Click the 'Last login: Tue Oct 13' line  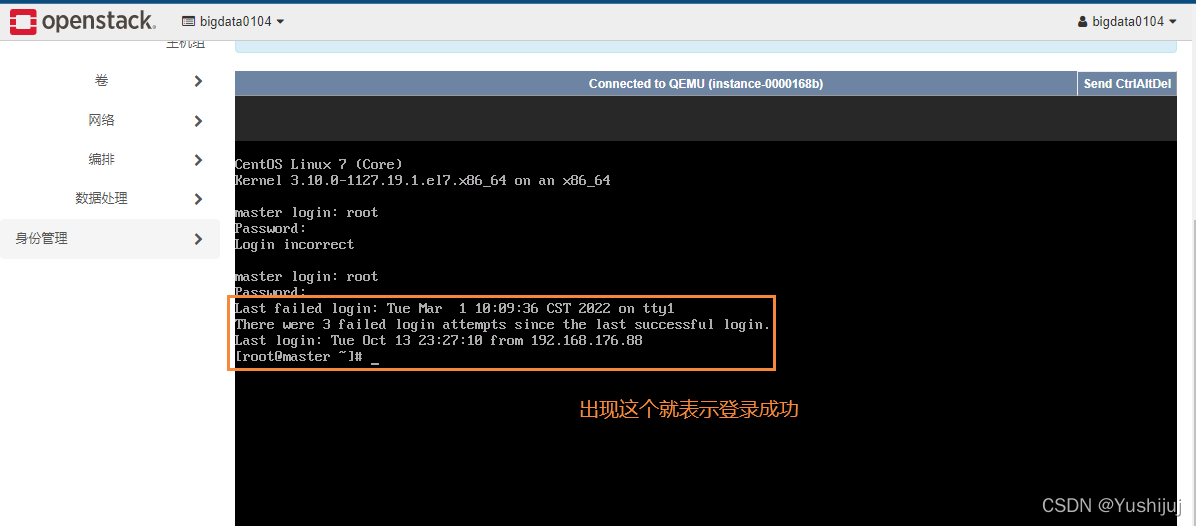tap(439, 341)
